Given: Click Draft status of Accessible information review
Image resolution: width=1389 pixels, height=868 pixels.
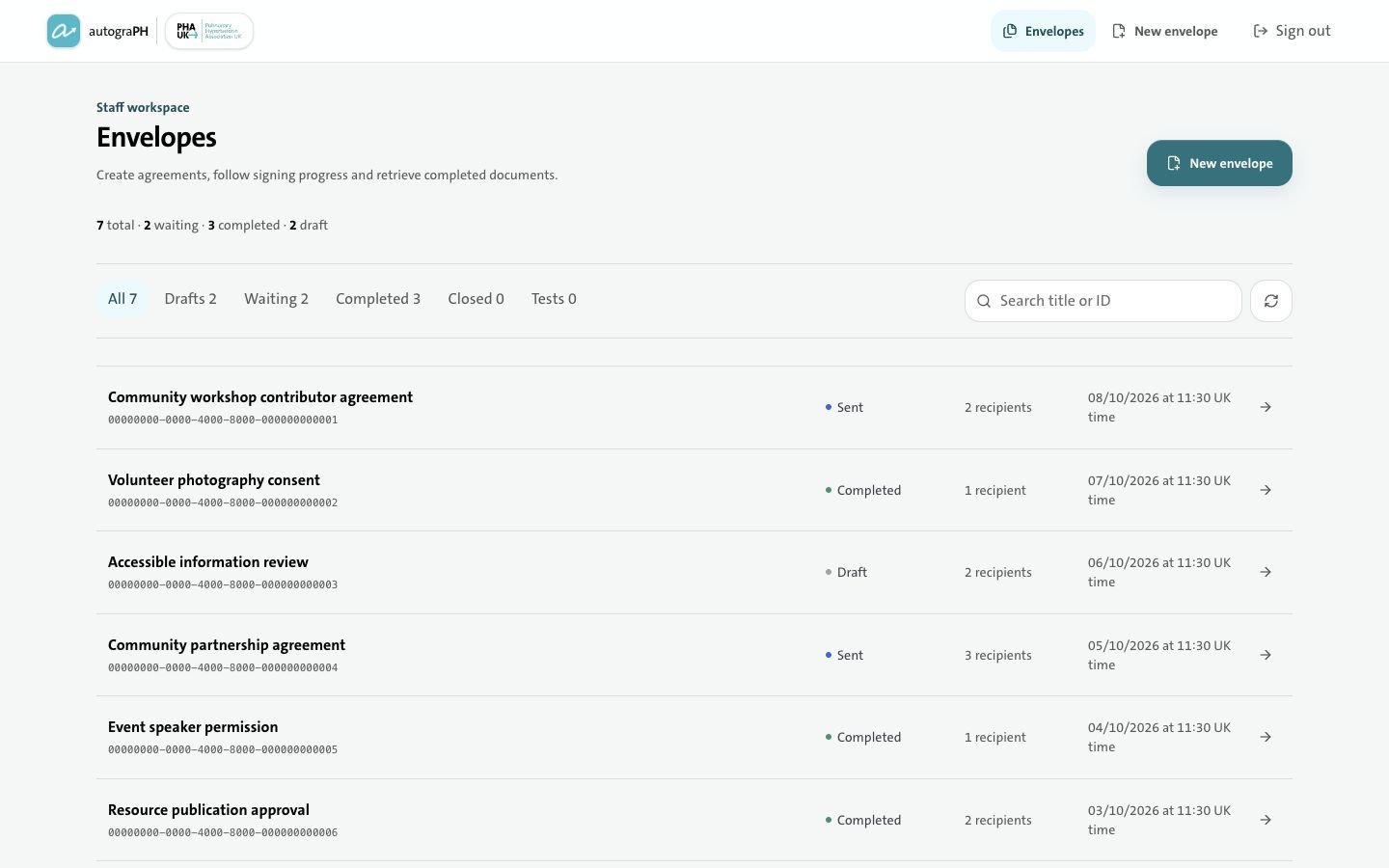Looking at the screenshot, I should (846, 572).
